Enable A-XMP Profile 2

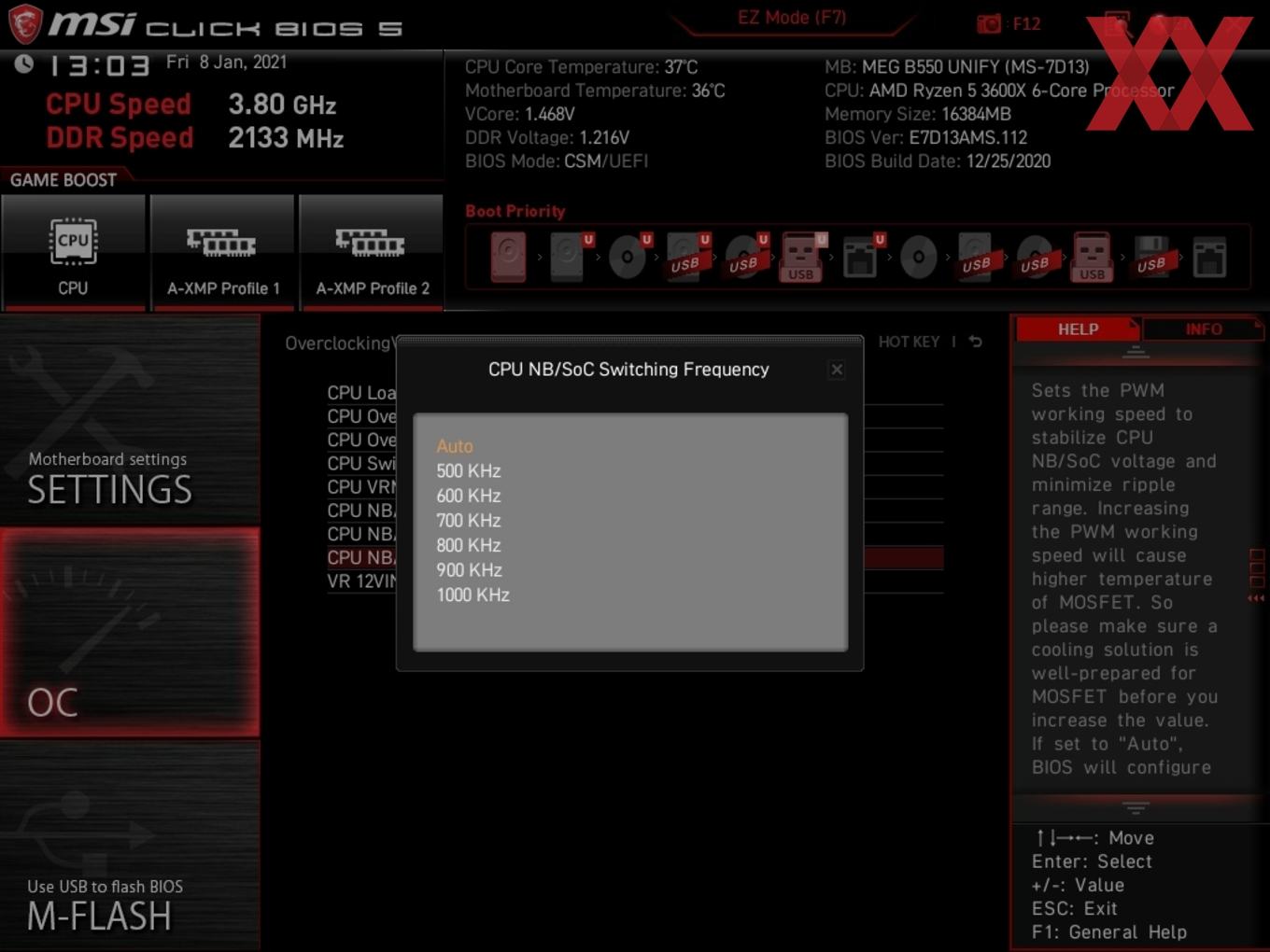[x=372, y=252]
